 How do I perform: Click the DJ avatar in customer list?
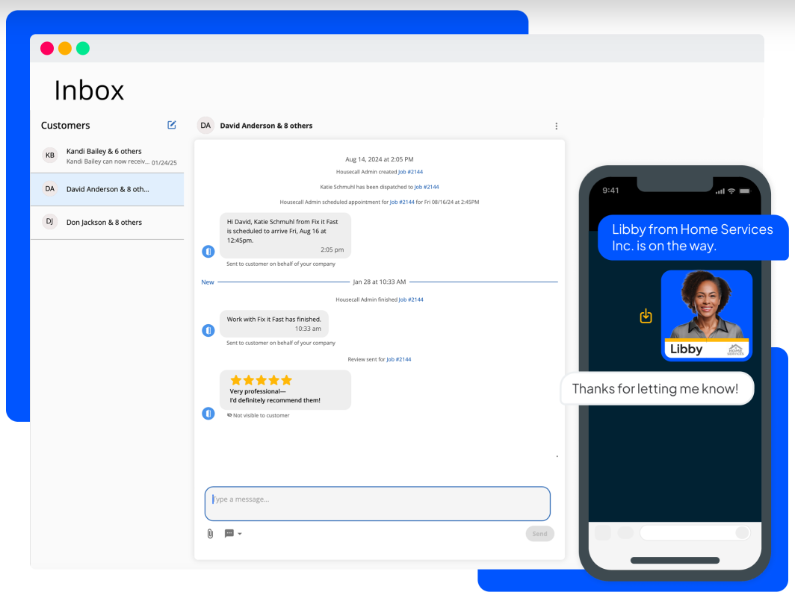(50, 222)
